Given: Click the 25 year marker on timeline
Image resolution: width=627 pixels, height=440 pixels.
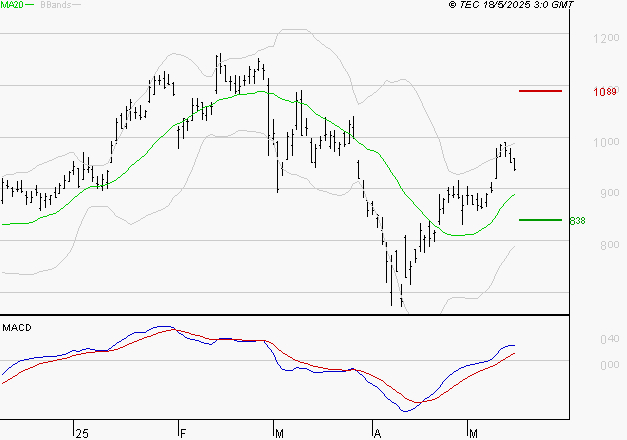Looking at the screenshot, I should [82, 434].
